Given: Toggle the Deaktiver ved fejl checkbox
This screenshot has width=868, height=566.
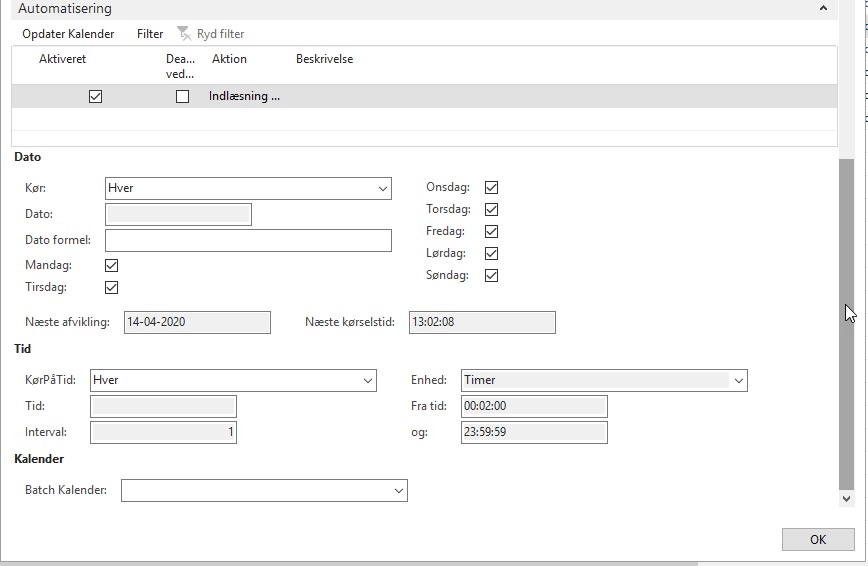Looking at the screenshot, I should 182,97.
